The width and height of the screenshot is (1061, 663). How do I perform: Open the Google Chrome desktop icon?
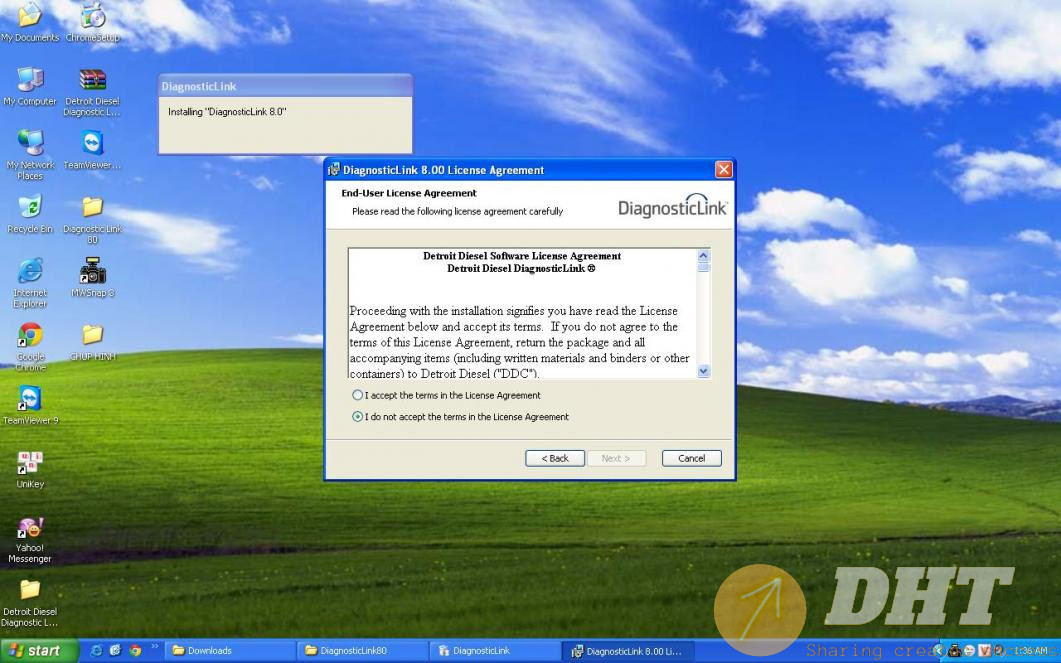[30, 336]
